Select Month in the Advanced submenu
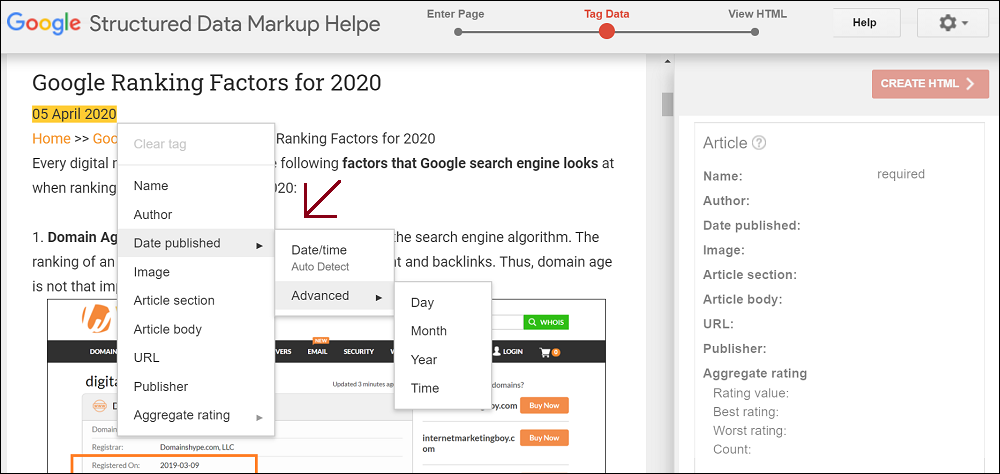Screen dimensions: 1000x474 (x=443, y=331)
